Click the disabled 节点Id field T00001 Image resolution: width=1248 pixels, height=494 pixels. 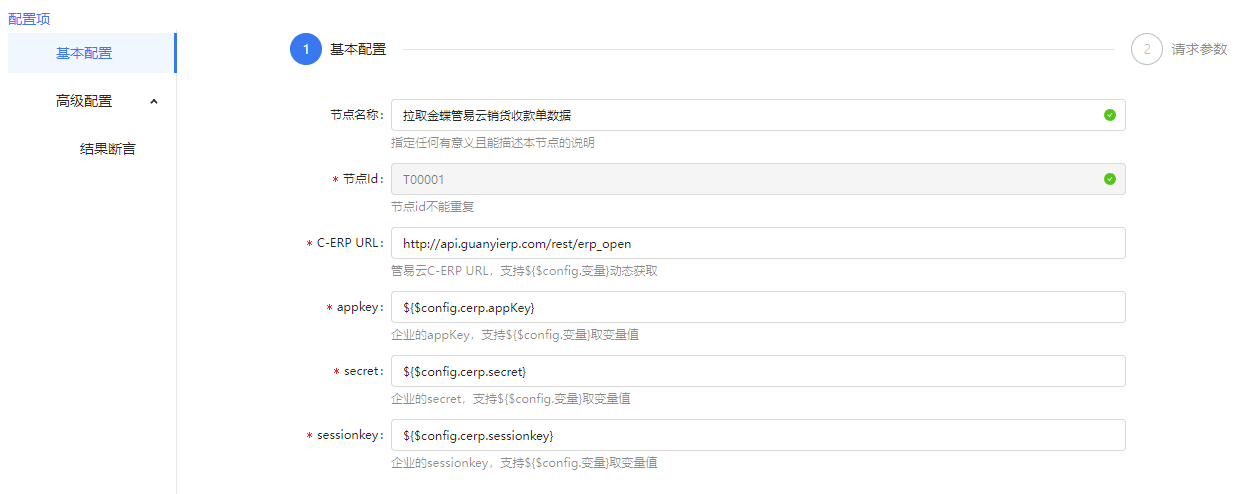tap(740, 179)
